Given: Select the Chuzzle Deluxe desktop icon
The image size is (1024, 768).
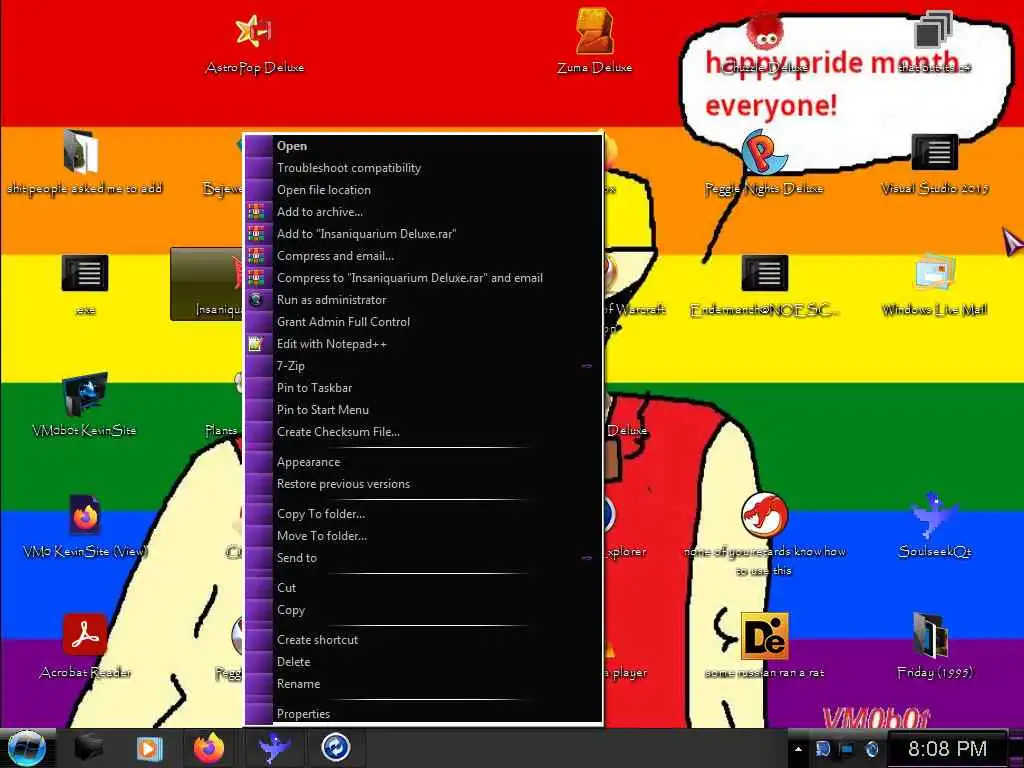Looking at the screenshot, I should click(x=765, y=42).
